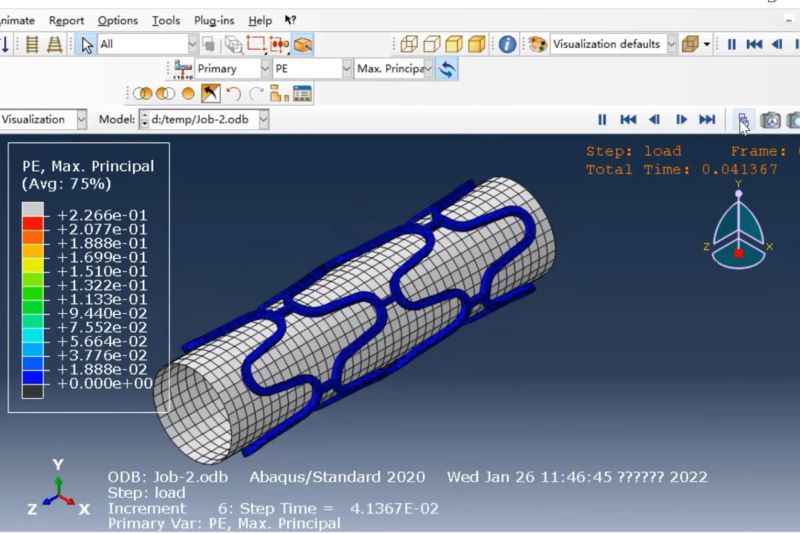Open the selection filter 'All' dropdown
This screenshot has width=800, height=534.
pyautogui.click(x=192, y=44)
